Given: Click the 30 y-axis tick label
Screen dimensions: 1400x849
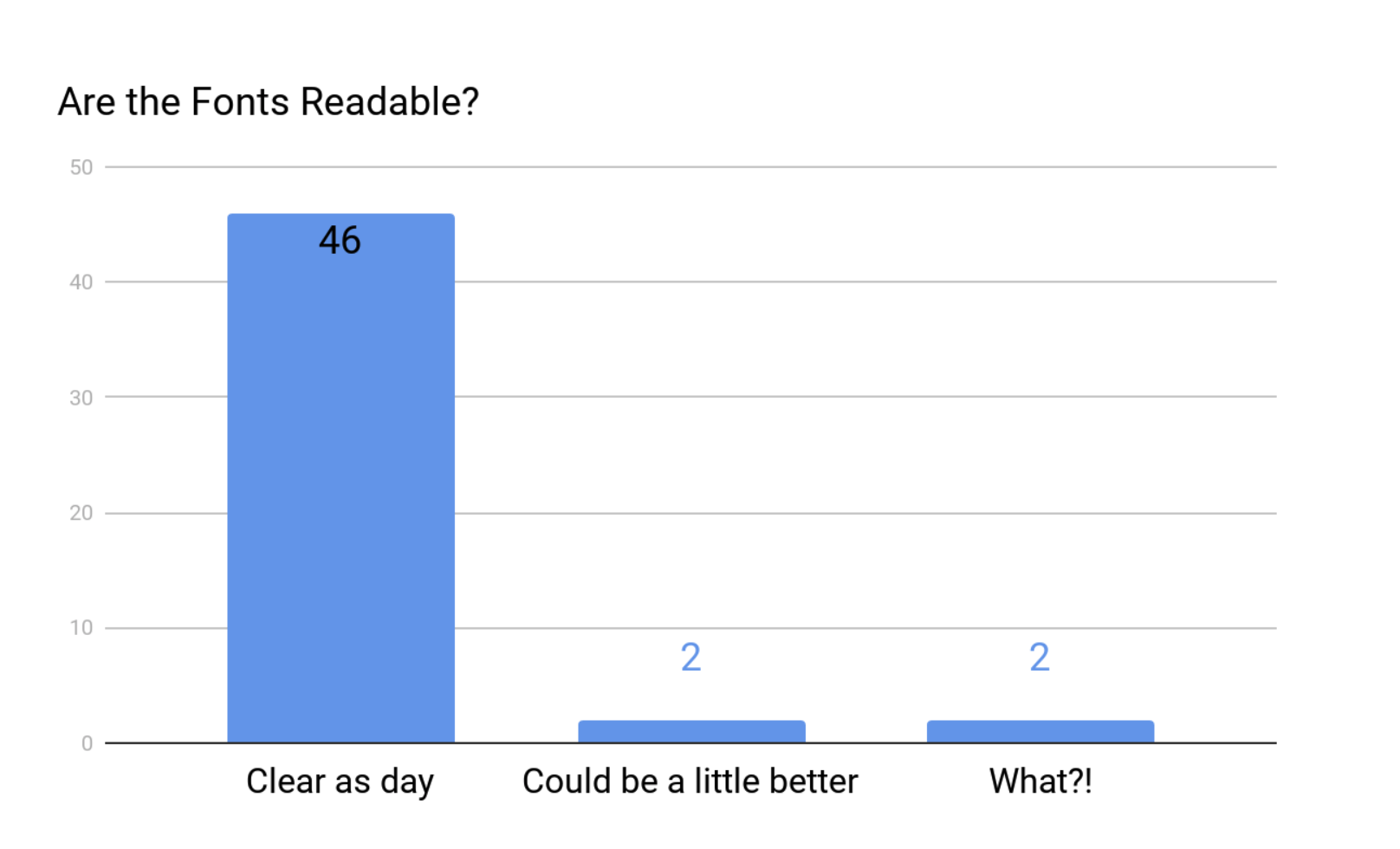Looking at the screenshot, I should 81,398.
